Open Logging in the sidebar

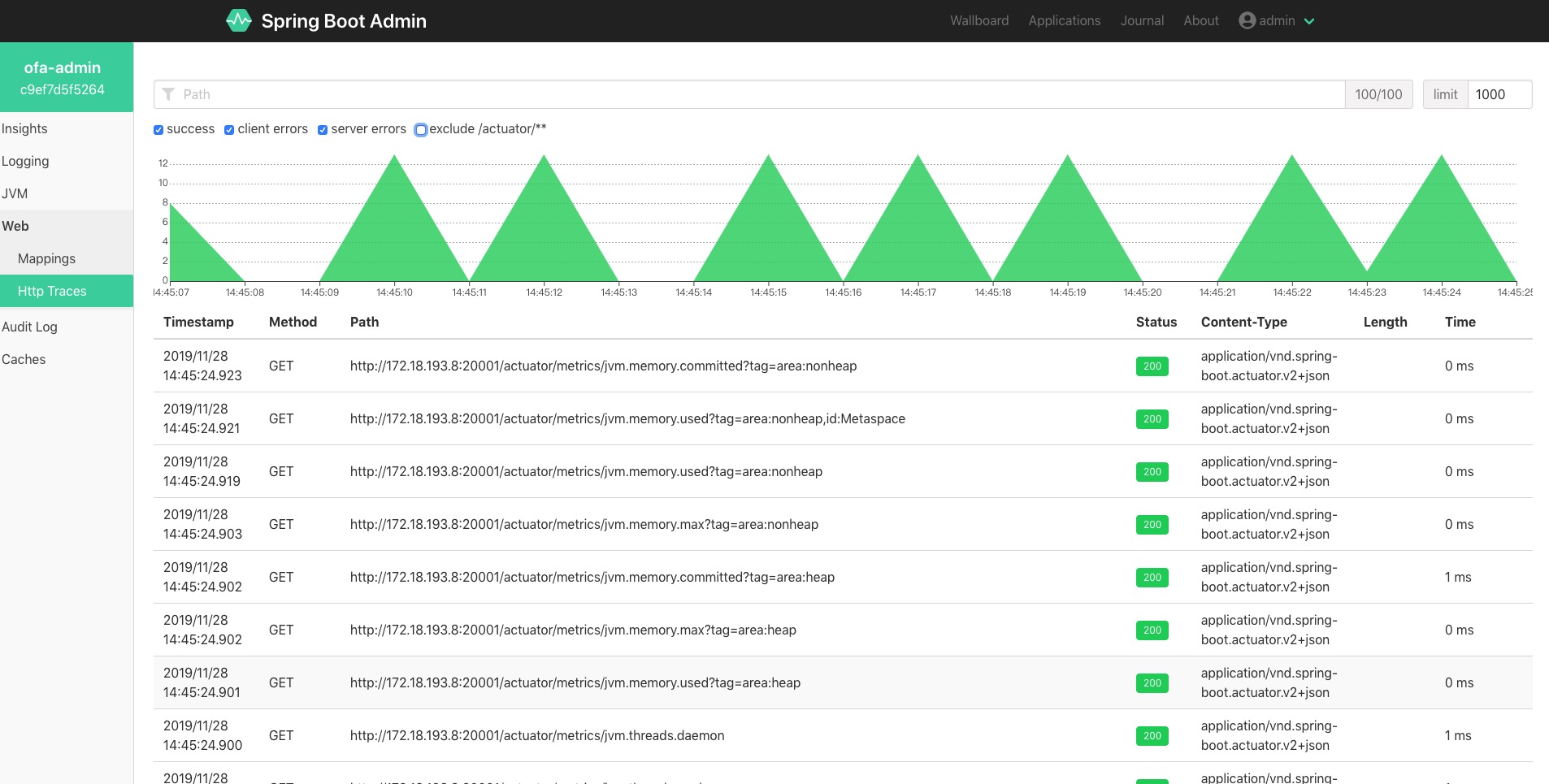(x=67, y=161)
